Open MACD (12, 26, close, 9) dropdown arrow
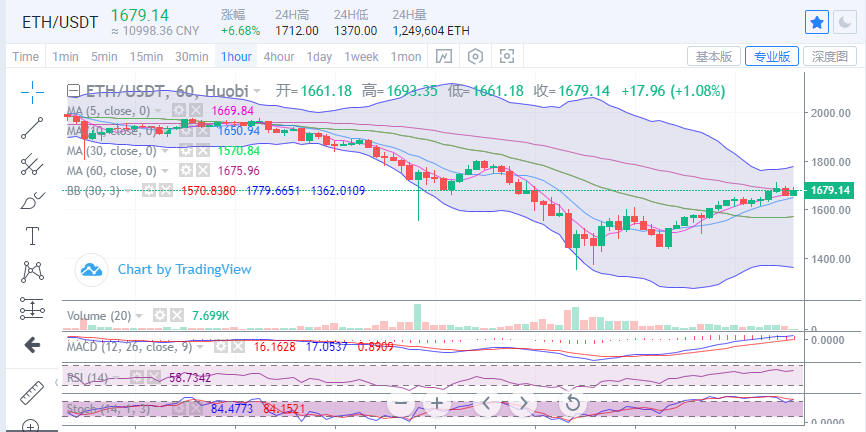 tap(200, 347)
